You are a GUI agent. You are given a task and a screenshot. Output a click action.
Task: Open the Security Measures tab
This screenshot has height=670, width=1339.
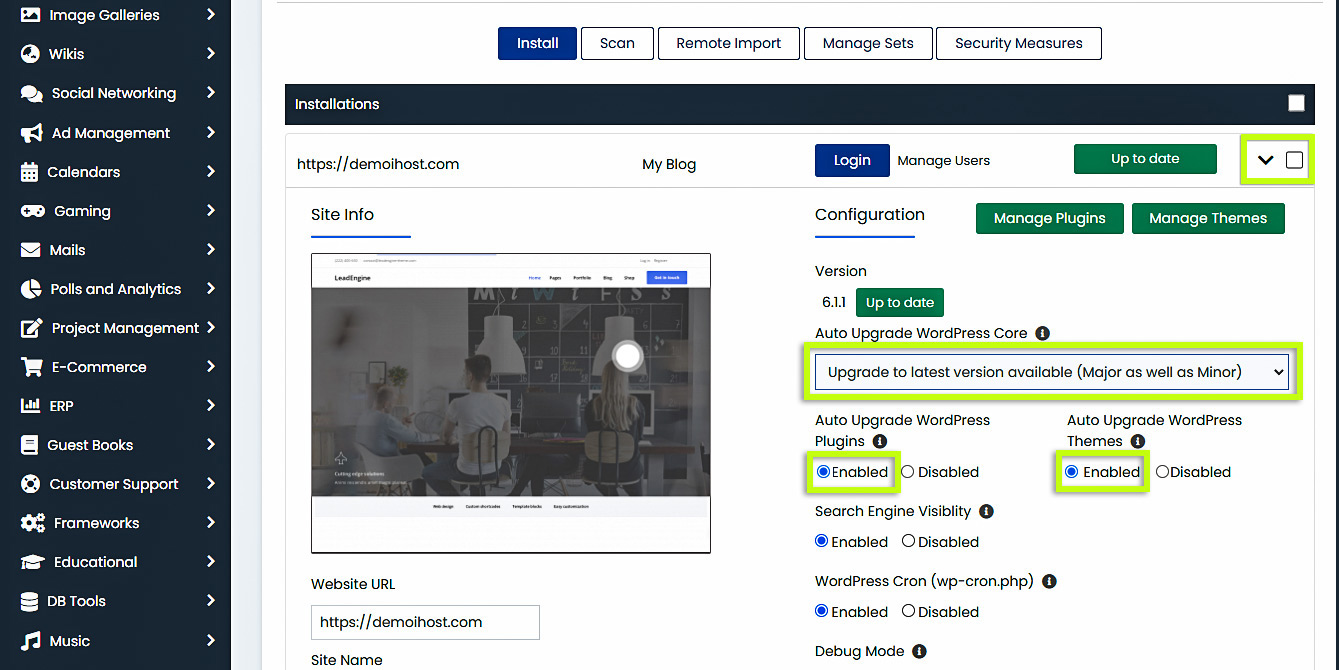1019,43
